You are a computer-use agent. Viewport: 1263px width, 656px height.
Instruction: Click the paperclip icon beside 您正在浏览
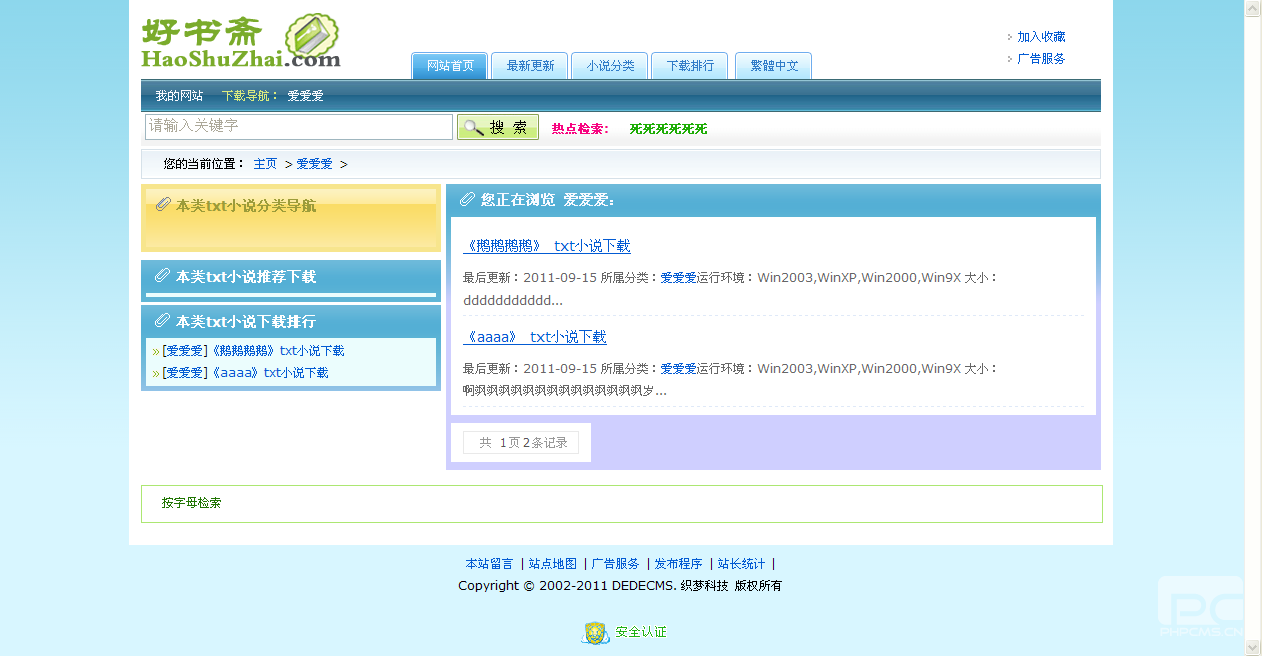pos(467,199)
